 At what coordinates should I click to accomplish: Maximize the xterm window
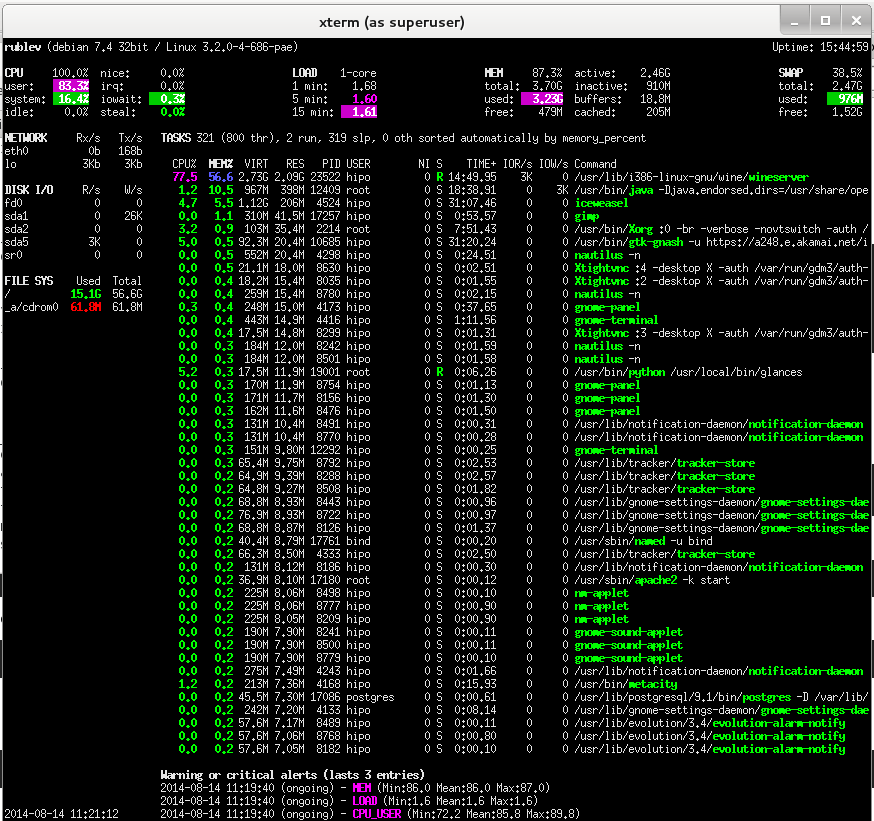coord(823,21)
